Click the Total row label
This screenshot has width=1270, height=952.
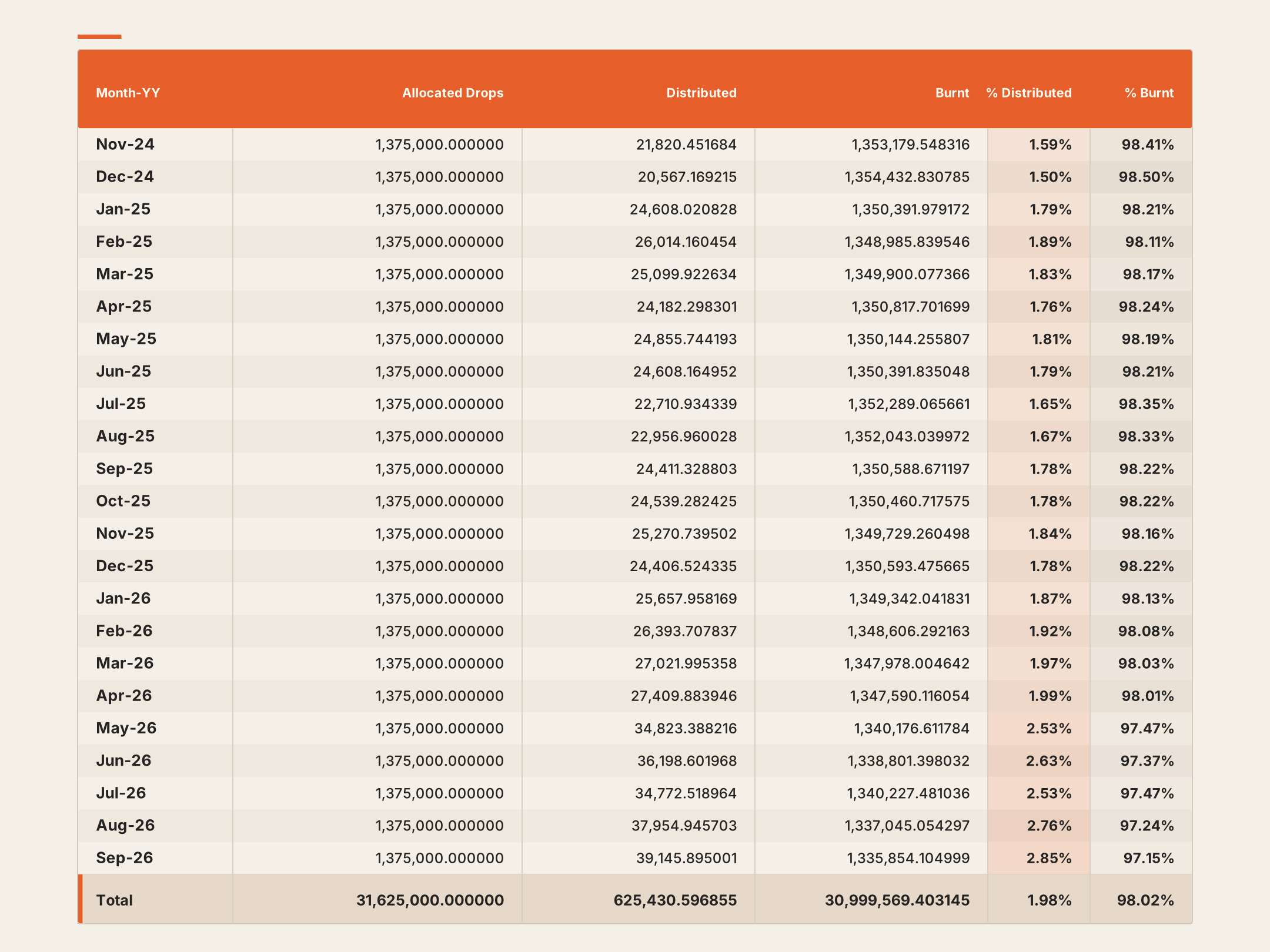point(114,900)
